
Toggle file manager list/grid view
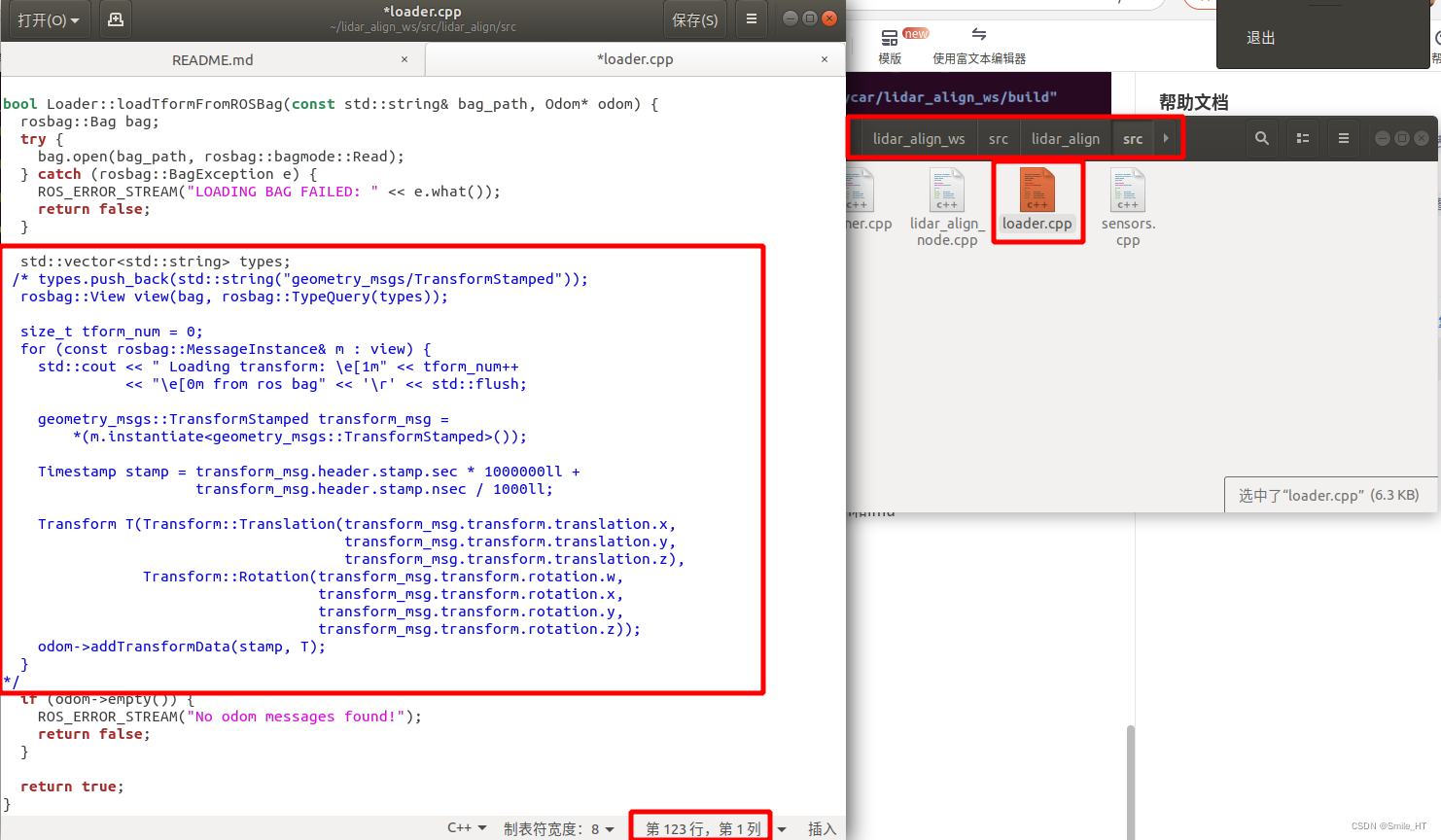click(x=1303, y=139)
